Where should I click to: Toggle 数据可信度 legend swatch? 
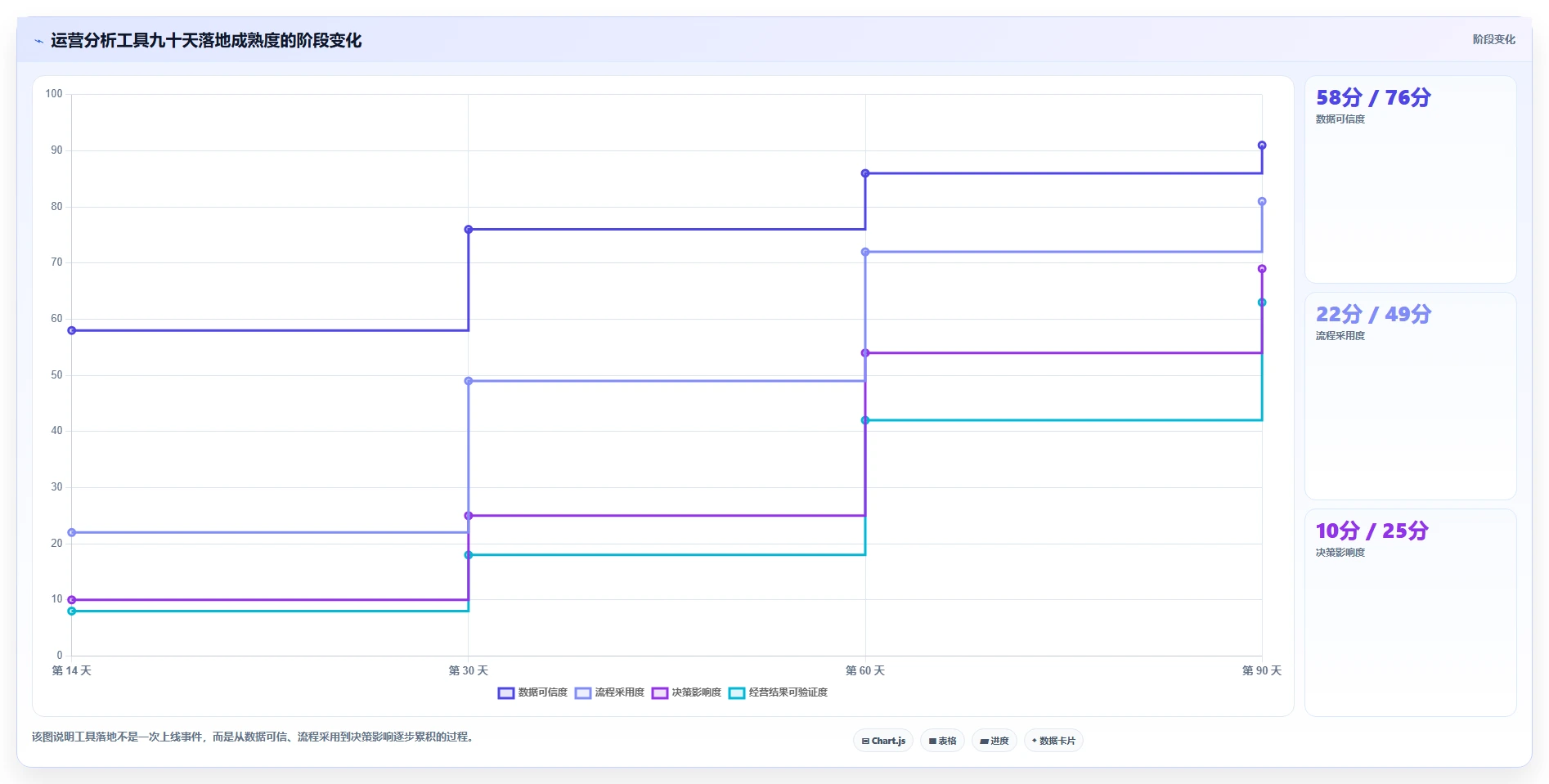click(506, 693)
